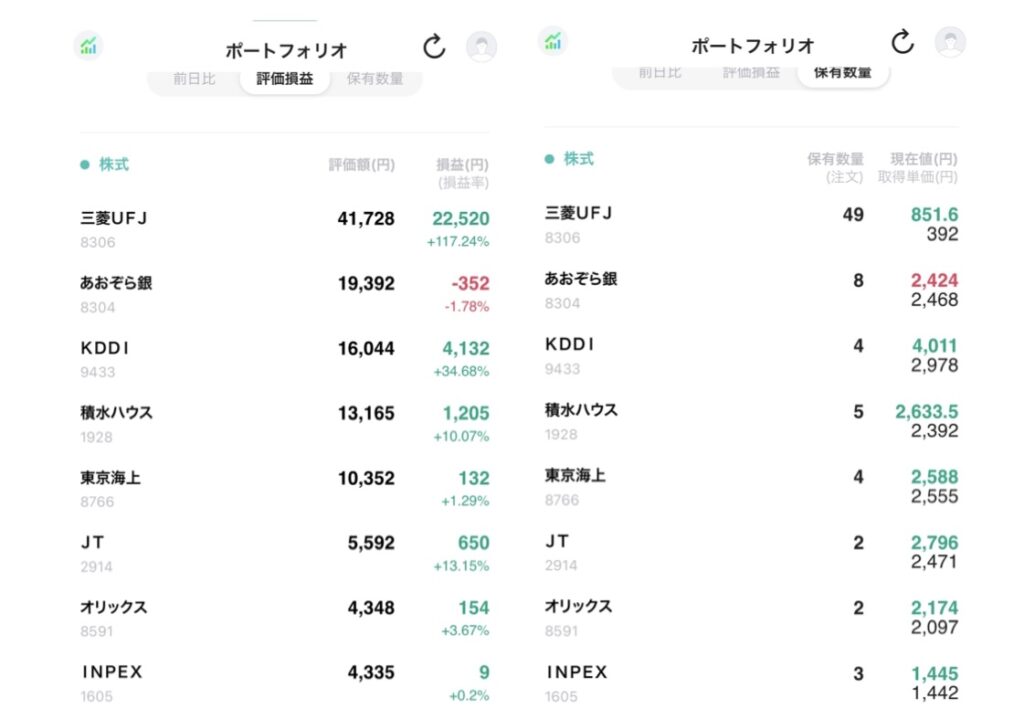This screenshot has height=719, width=1024.
Task: Click the 損益(円) column header
Action: (x=462, y=165)
